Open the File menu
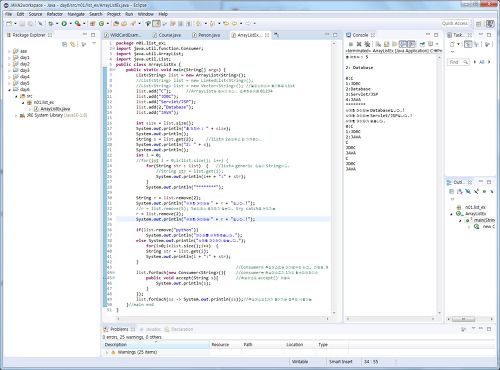Viewport: 500px width, 370px height. tap(8, 14)
